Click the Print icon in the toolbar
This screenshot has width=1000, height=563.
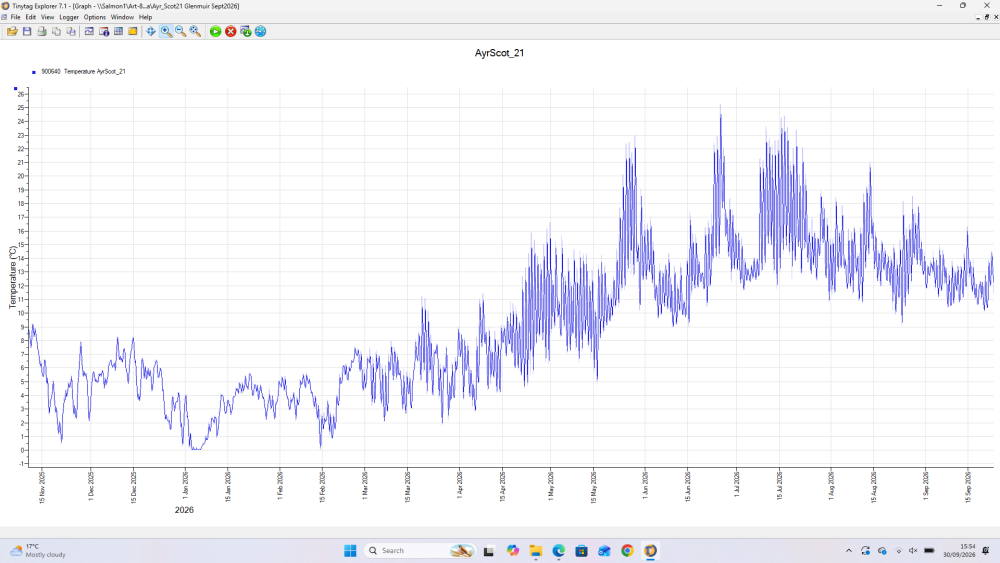click(x=41, y=31)
